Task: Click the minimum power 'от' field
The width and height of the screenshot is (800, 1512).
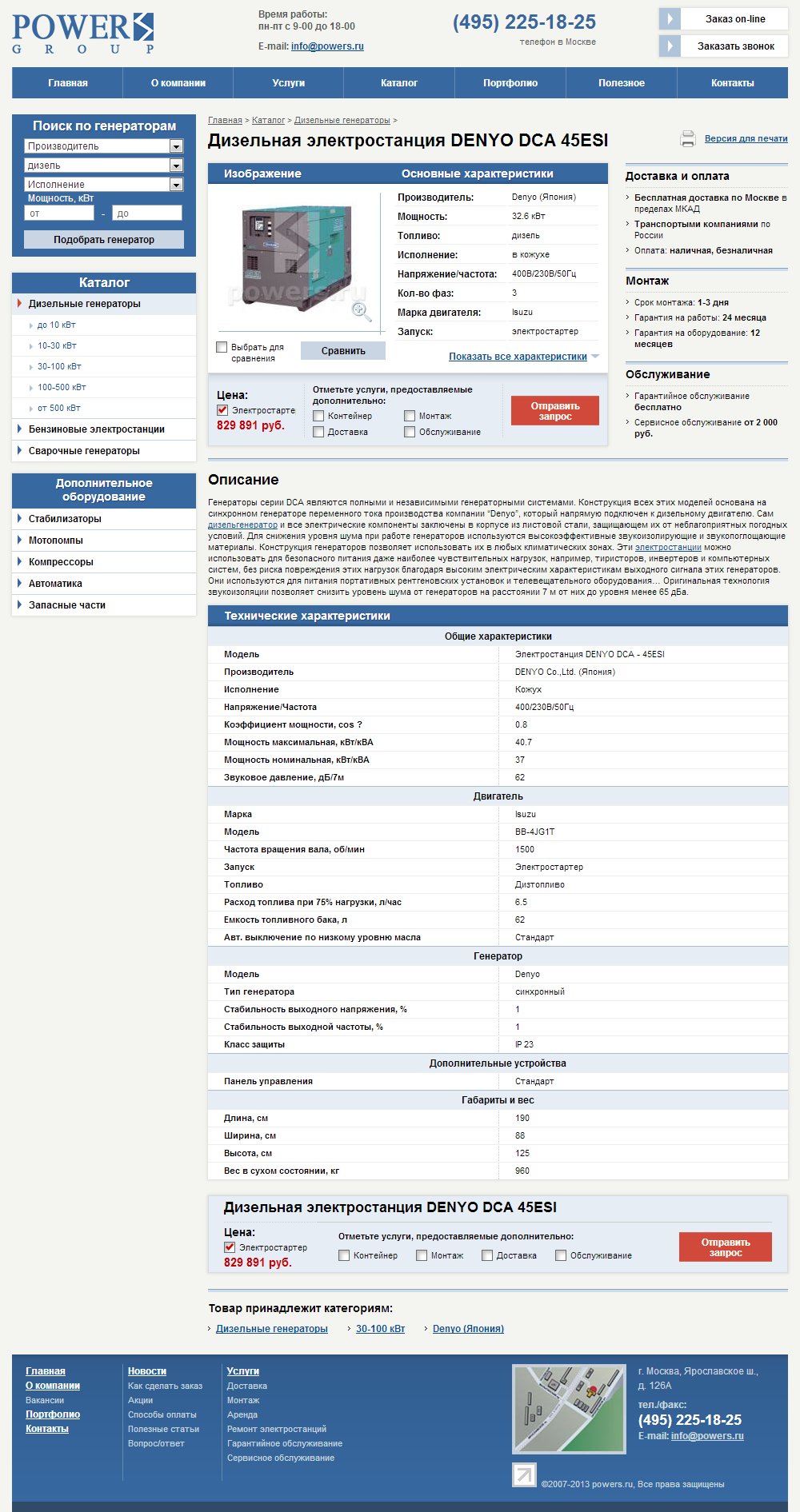Action: point(59,213)
